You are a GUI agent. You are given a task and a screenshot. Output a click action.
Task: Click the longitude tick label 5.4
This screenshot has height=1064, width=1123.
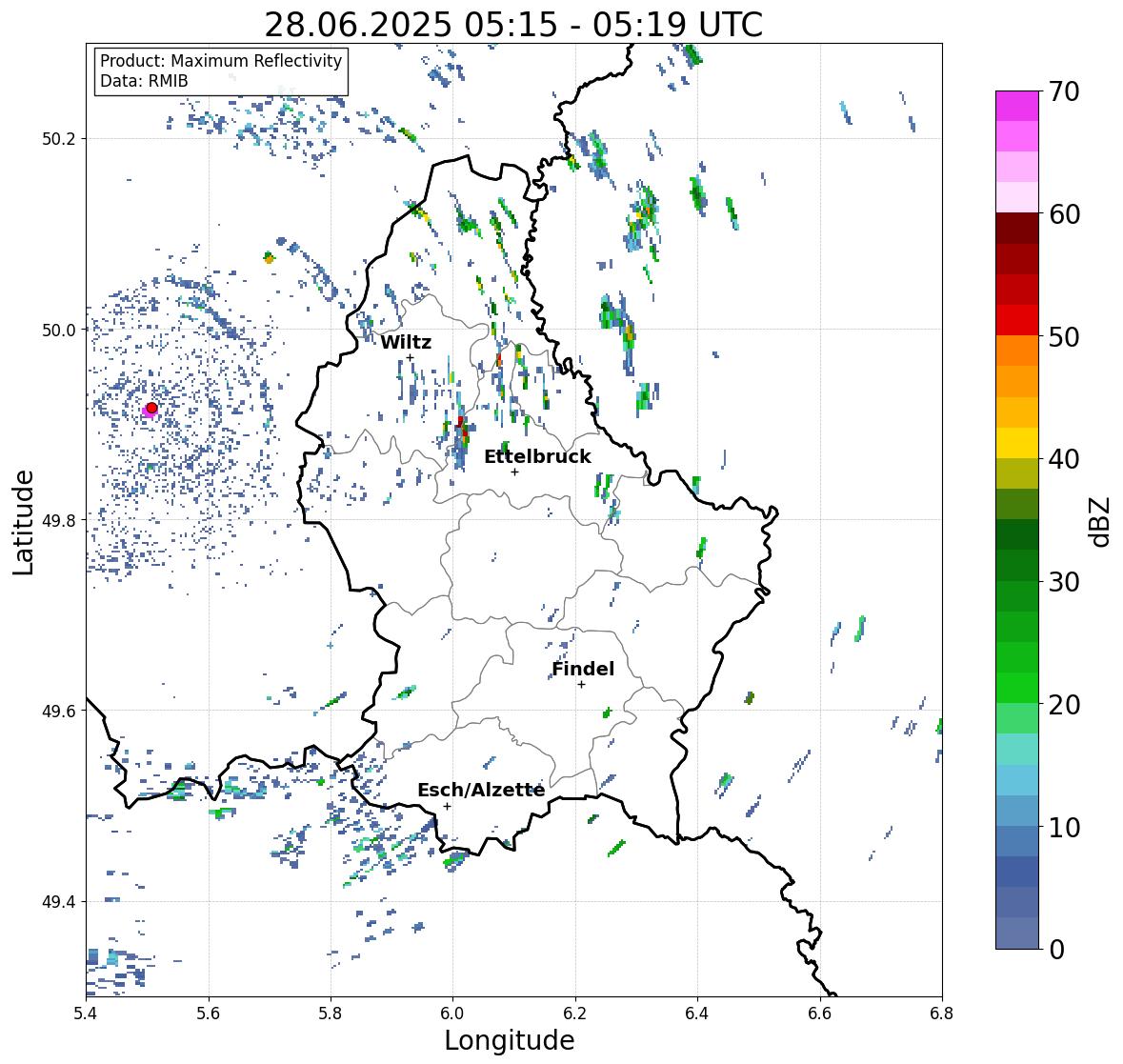(x=86, y=1014)
